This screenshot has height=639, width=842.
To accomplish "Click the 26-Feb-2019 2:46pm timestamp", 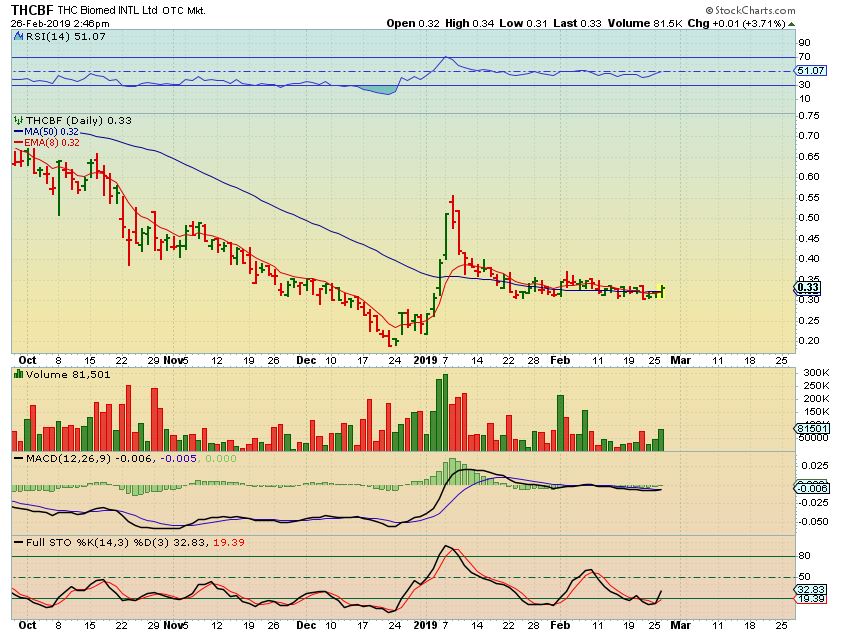I will (x=60, y=24).
